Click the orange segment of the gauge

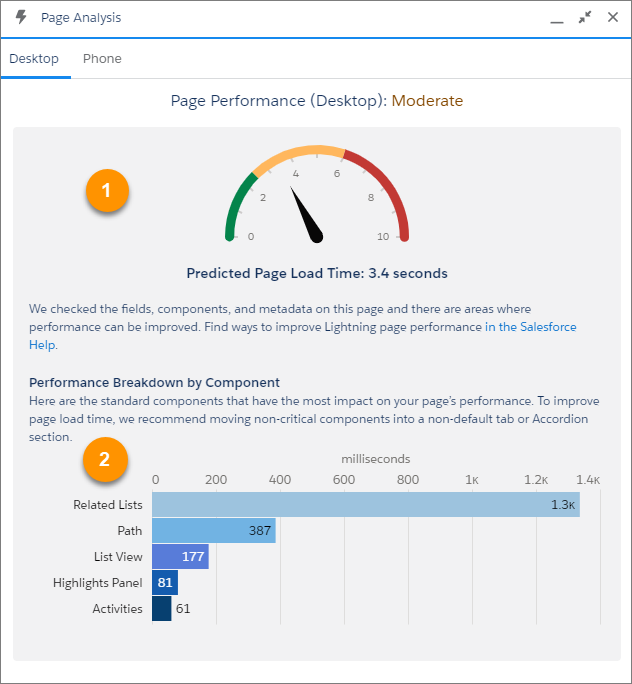pyautogui.click(x=299, y=156)
